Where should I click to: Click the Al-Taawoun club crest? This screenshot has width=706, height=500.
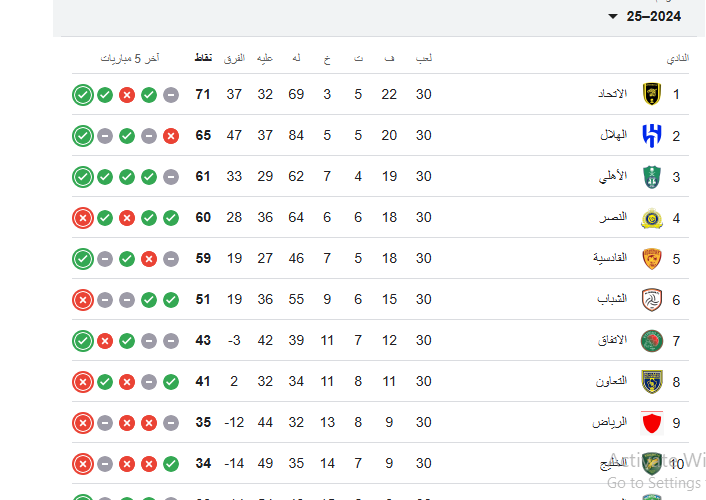click(652, 382)
